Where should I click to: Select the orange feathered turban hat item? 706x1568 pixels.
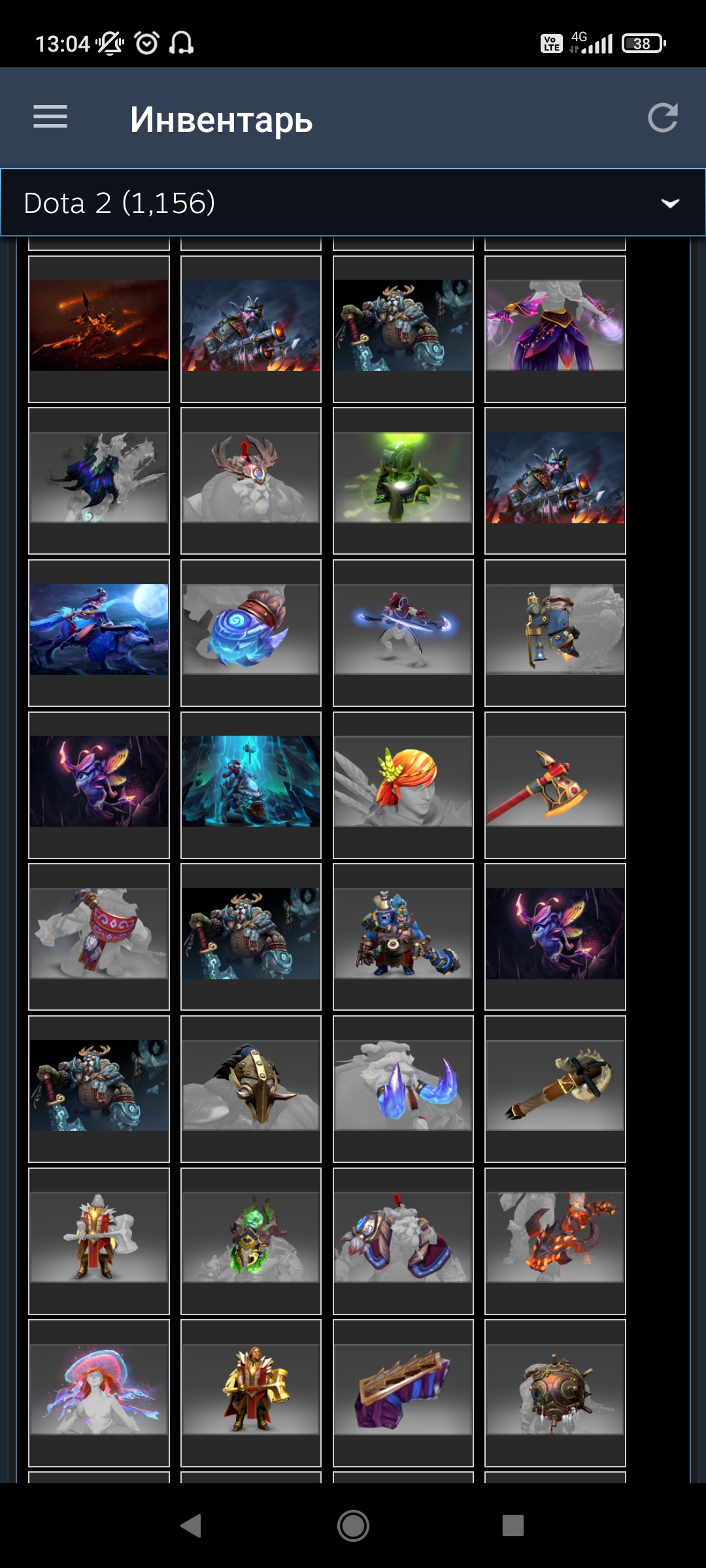403,785
